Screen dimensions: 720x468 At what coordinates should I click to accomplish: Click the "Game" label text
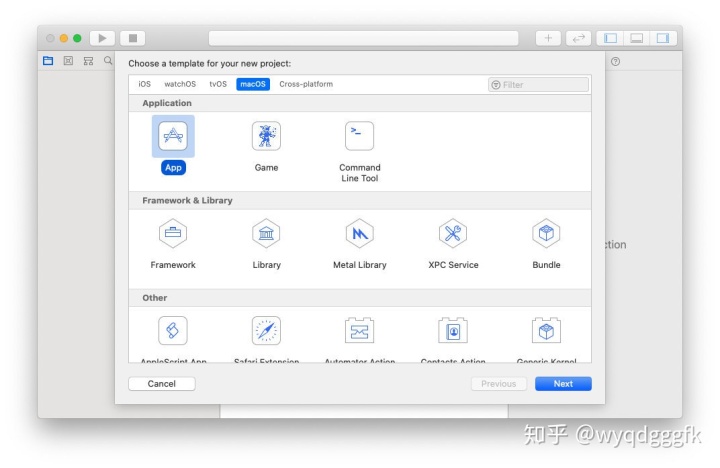point(266,168)
